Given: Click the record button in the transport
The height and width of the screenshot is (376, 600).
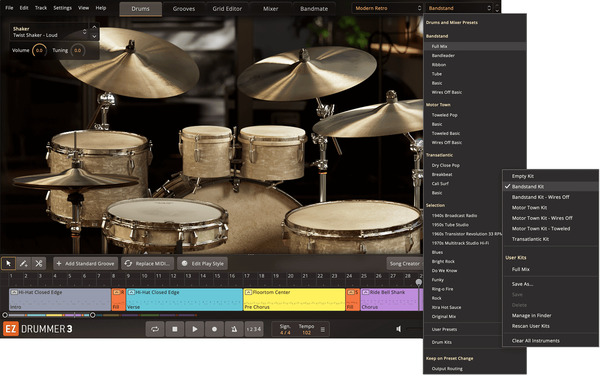Looking at the screenshot, I should (215, 329).
